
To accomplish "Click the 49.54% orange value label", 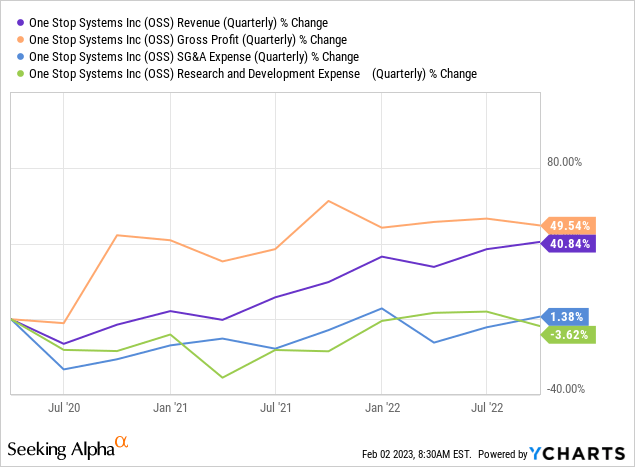I will click(x=569, y=226).
